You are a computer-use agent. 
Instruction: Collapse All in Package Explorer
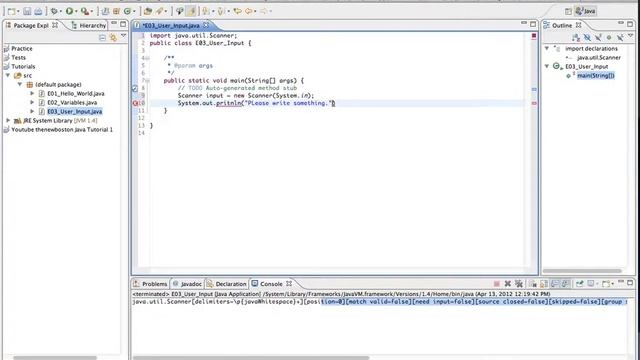click(102, 38)
